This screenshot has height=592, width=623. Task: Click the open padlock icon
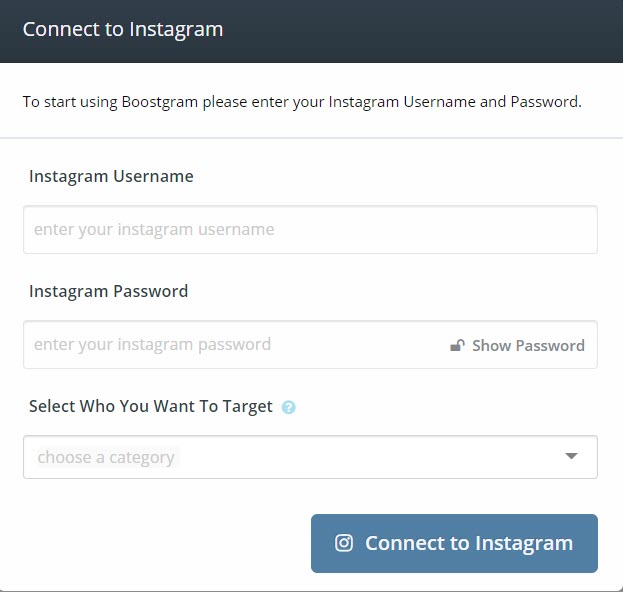(x=457, y=346)
